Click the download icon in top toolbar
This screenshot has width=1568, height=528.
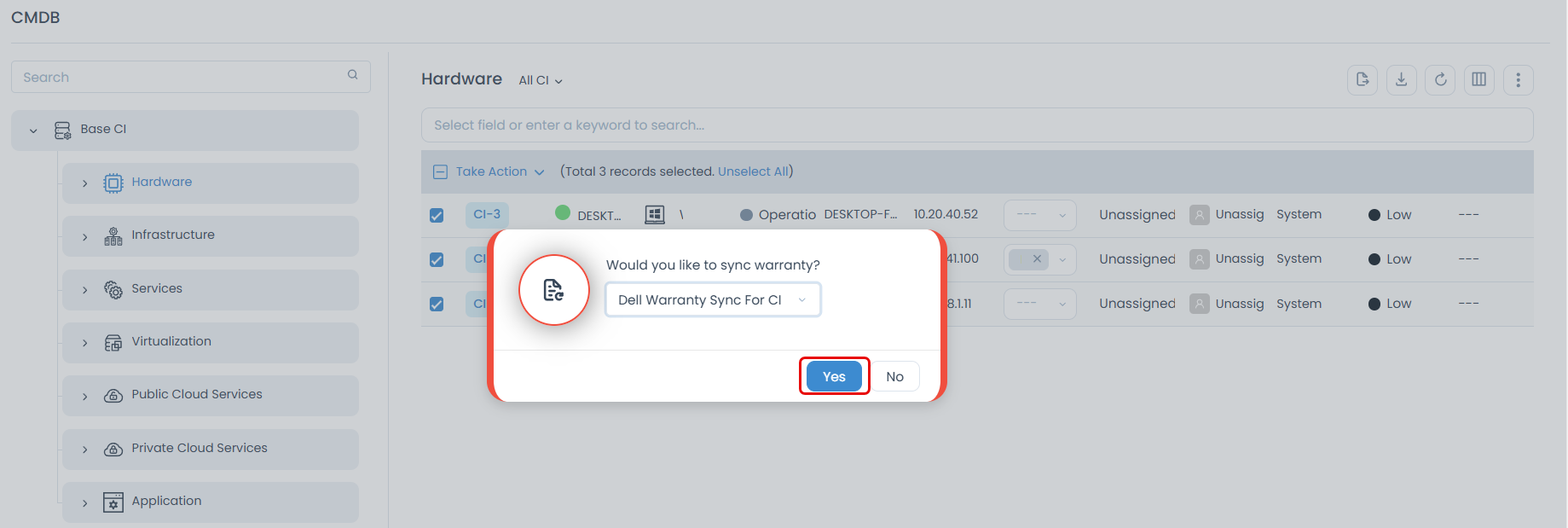click(1401, 80)
